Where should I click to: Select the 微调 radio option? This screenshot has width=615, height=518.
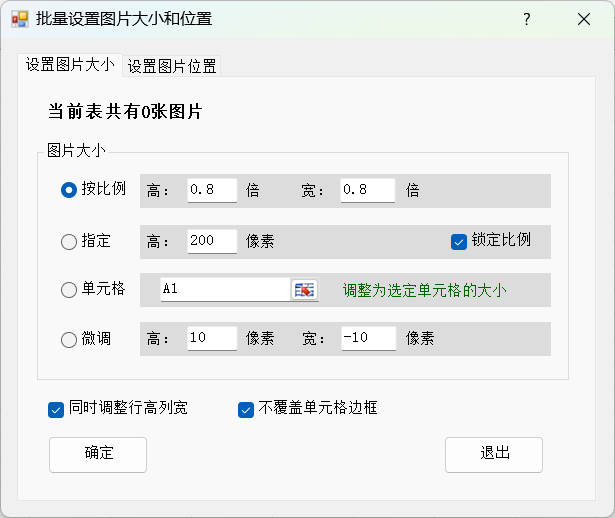click(x=69, y=339)
